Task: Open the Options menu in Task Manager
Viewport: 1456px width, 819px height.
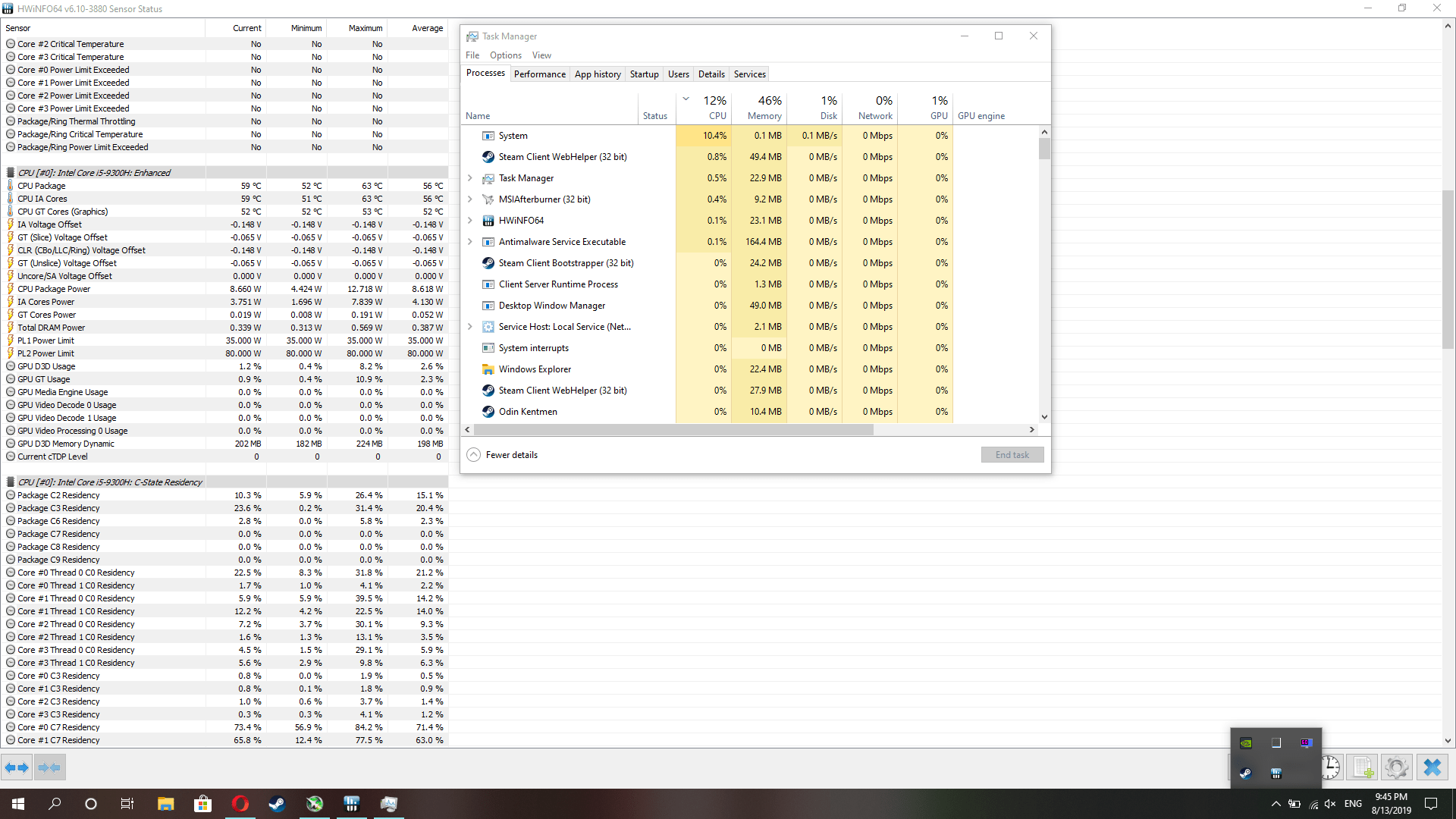Action: click(505, 55)
